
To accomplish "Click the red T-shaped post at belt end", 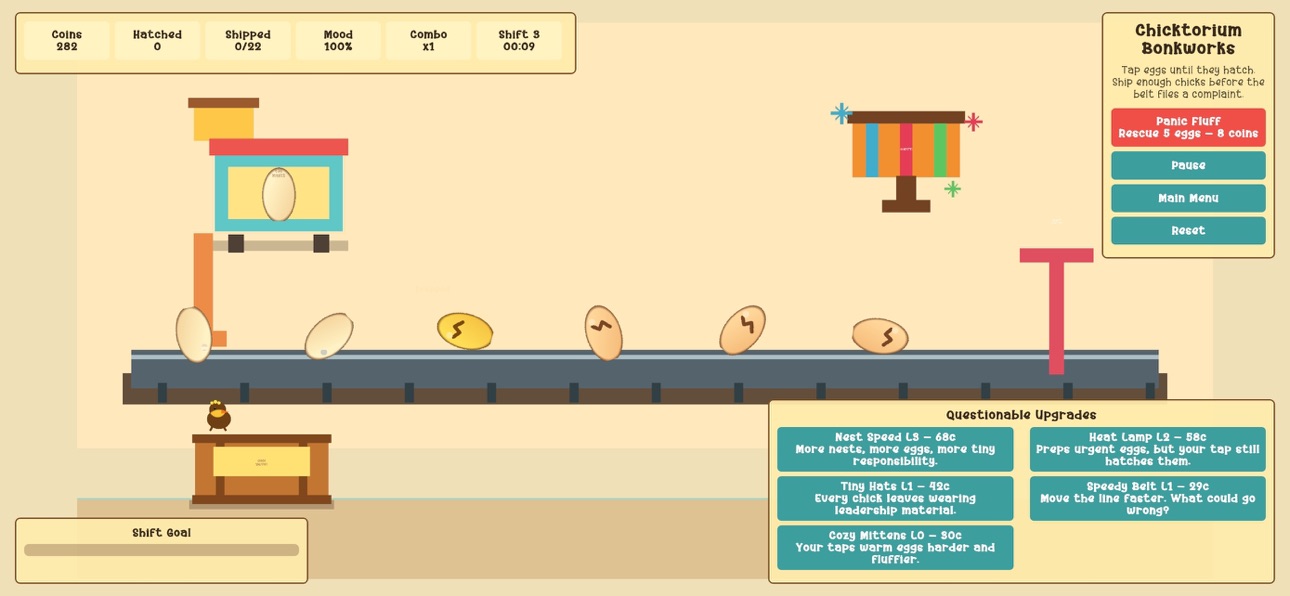I will (1056, 311).
